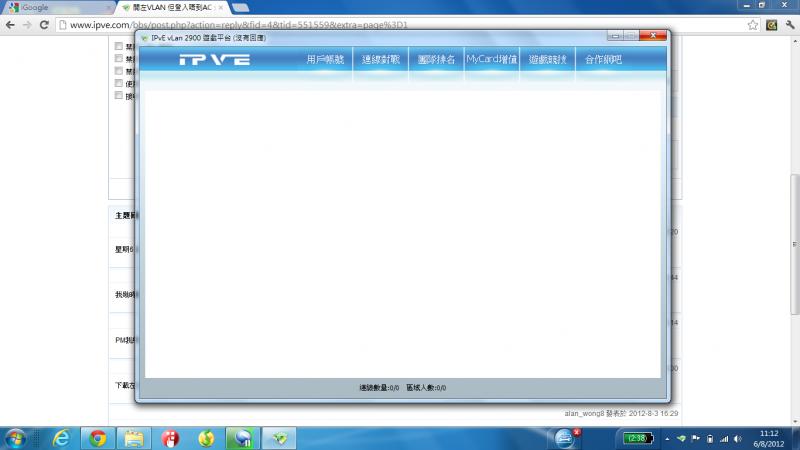The height and width of the screenshot is (450, 800).
Task: Click the IPVE logo in the banner
Action: coord(215,60)
